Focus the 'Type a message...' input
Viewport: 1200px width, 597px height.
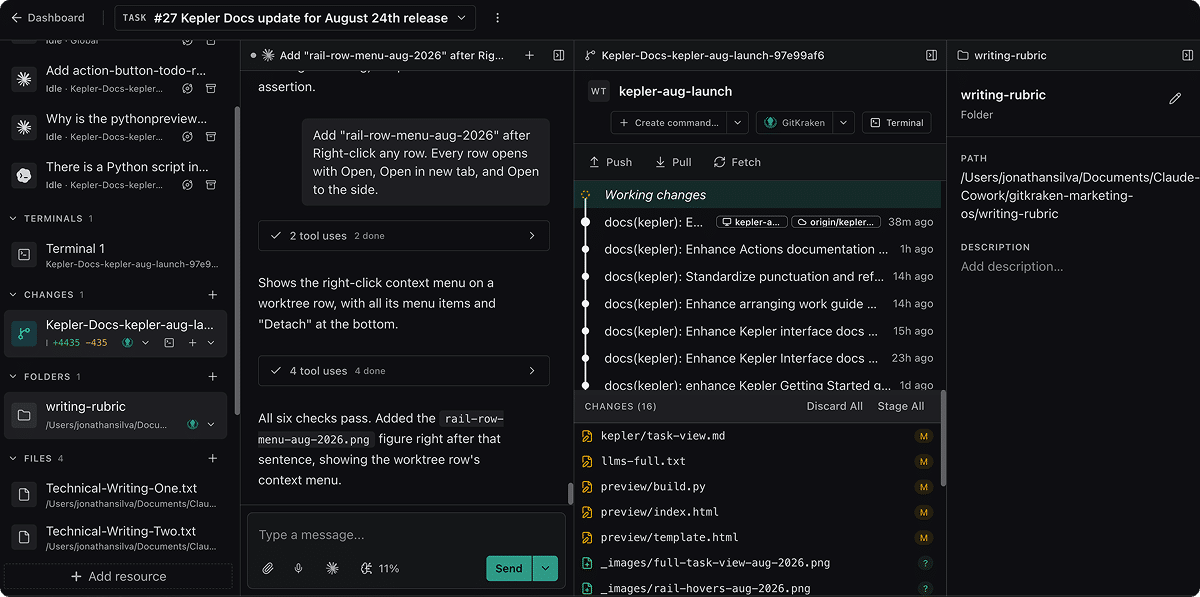pyautogui.click(x=405, y=535)
